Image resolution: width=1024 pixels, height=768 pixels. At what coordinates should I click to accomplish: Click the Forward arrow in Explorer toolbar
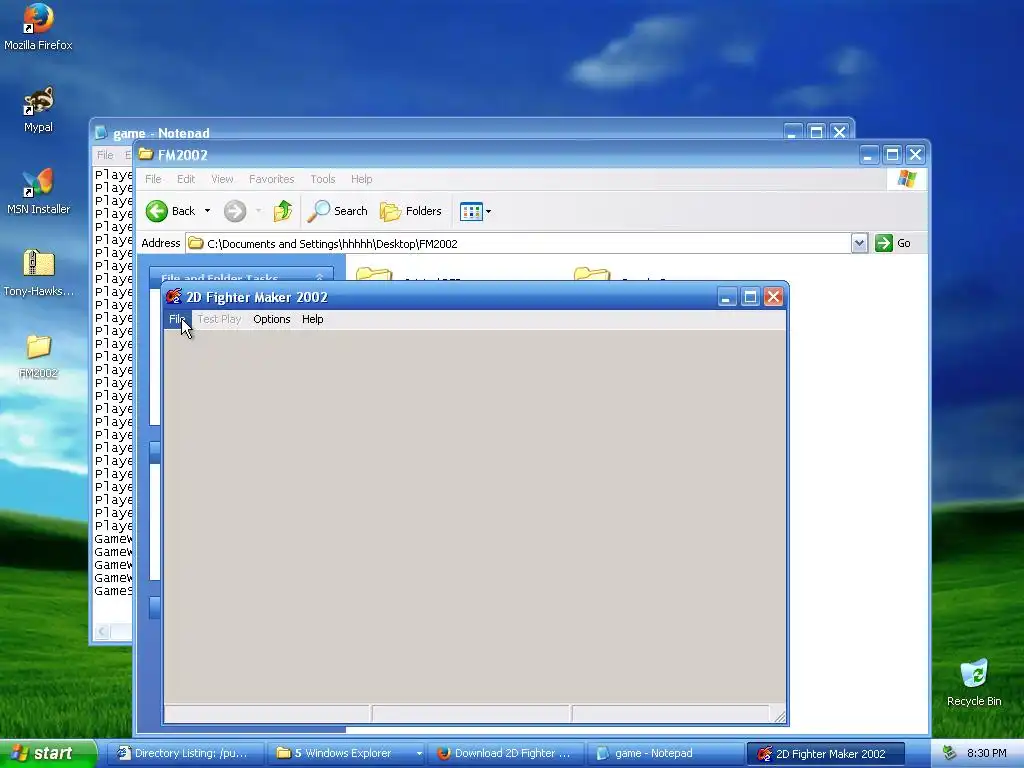235,211
